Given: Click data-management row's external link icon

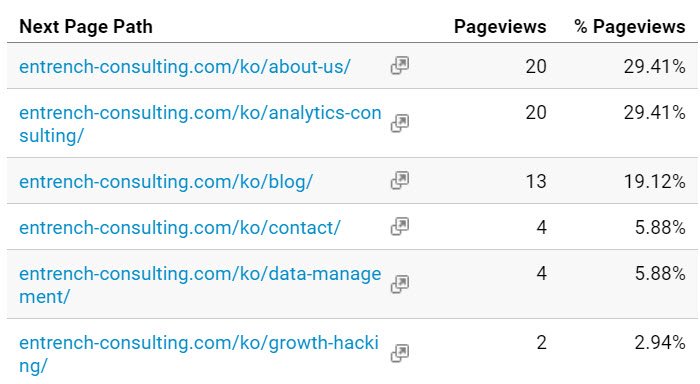Looking at the screenshot, I should (x=400, y=284).
